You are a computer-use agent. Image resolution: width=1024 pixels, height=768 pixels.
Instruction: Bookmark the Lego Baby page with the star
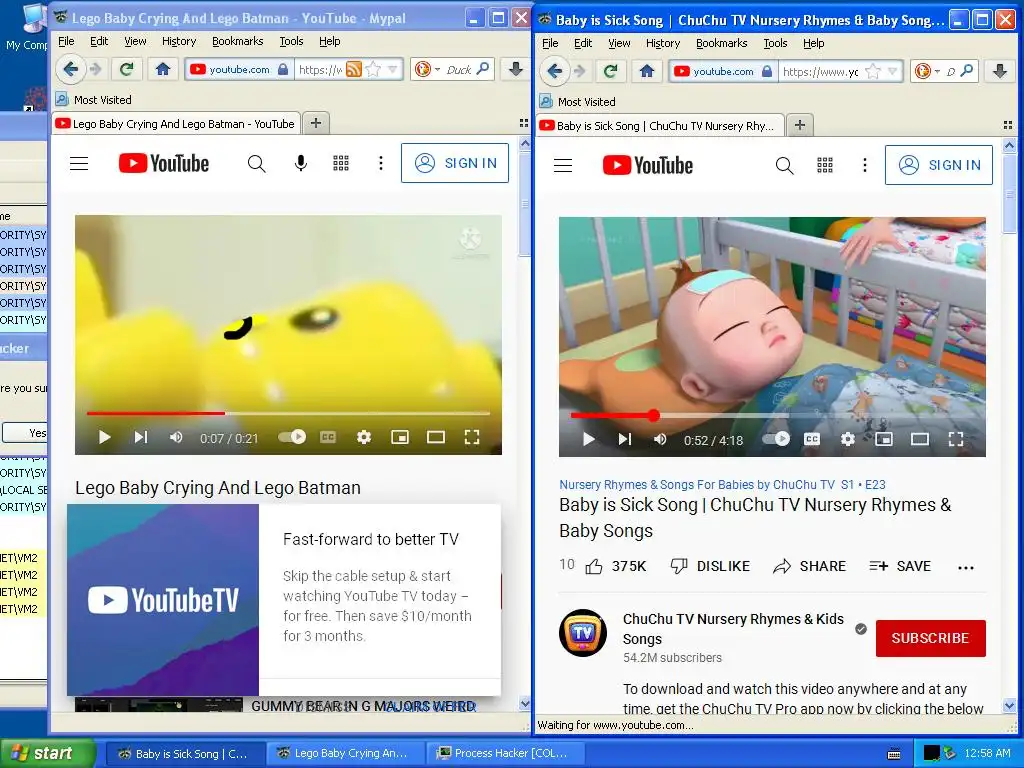click(x=374, y=69)
